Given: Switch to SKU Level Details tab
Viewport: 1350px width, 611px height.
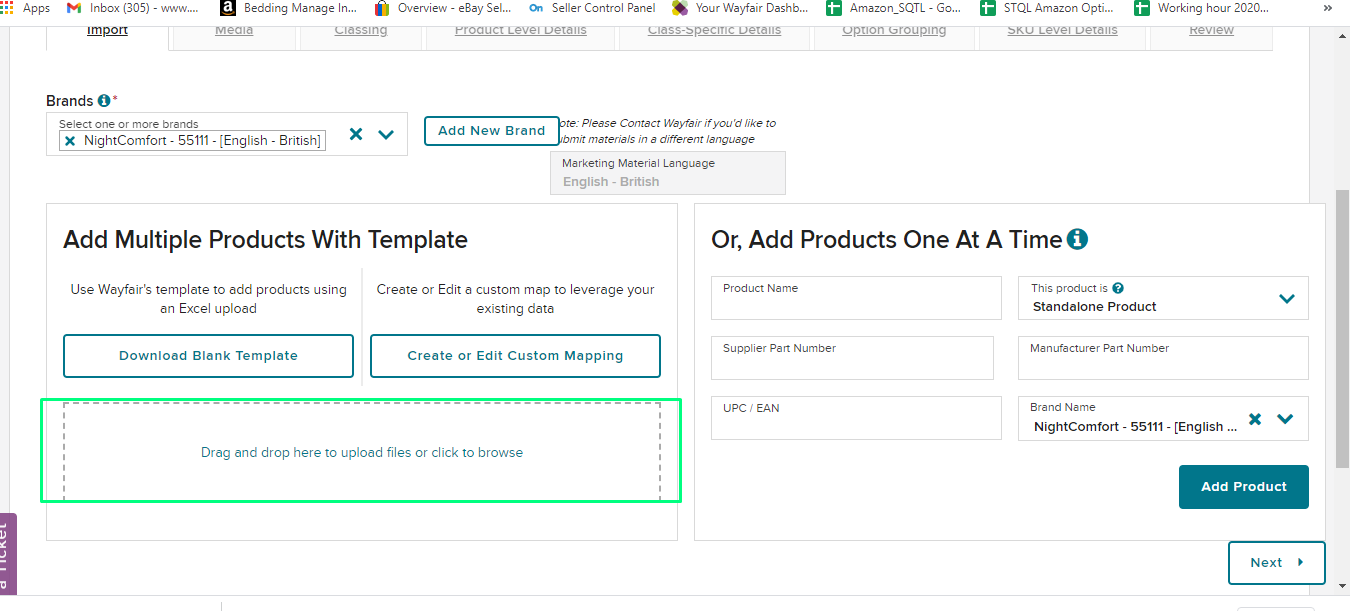Looking at the screenshot, I should pos(1062,30).
